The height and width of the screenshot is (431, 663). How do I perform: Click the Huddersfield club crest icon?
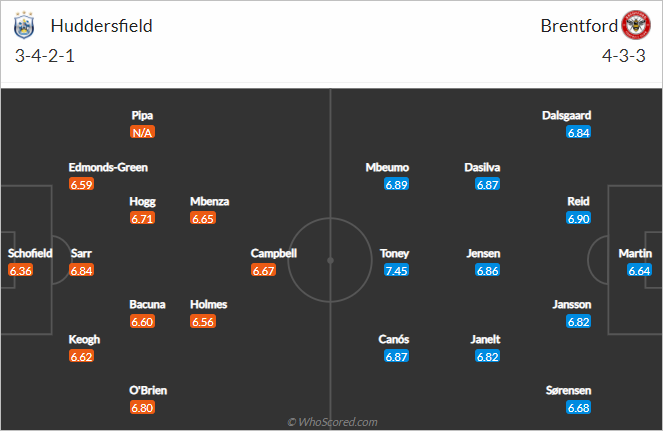coord(24,25)
